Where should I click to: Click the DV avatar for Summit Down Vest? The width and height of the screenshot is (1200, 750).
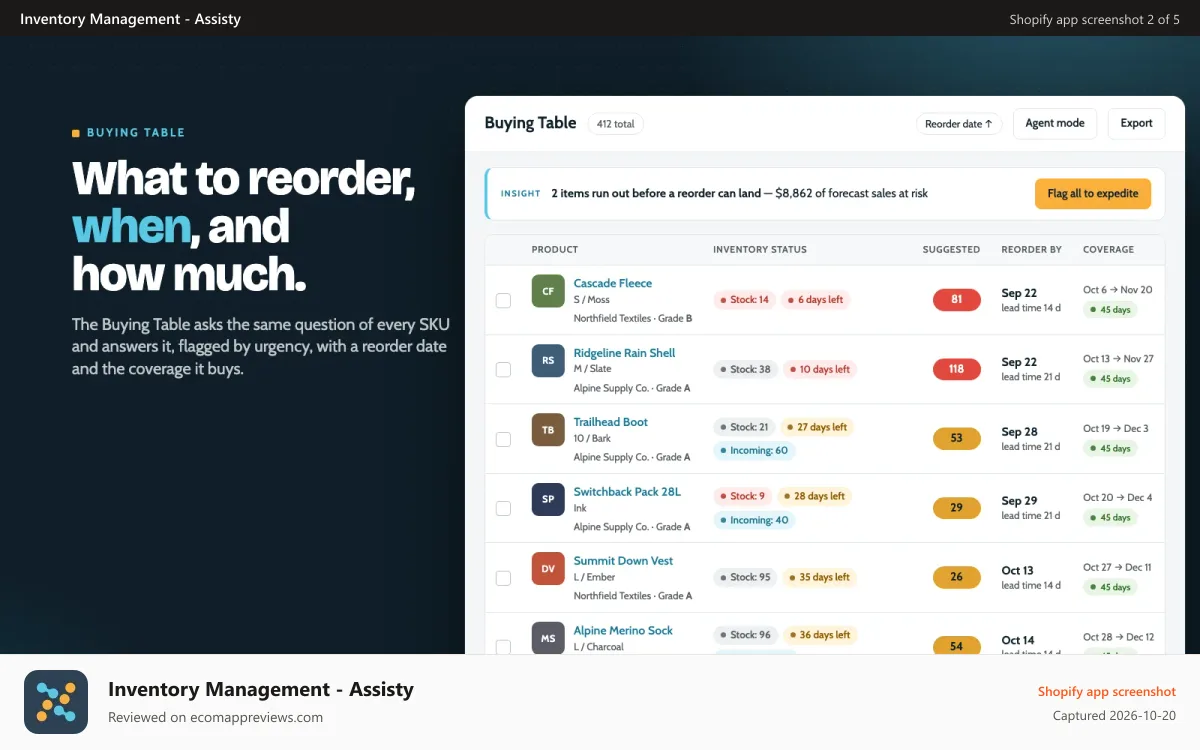(548, 569)
